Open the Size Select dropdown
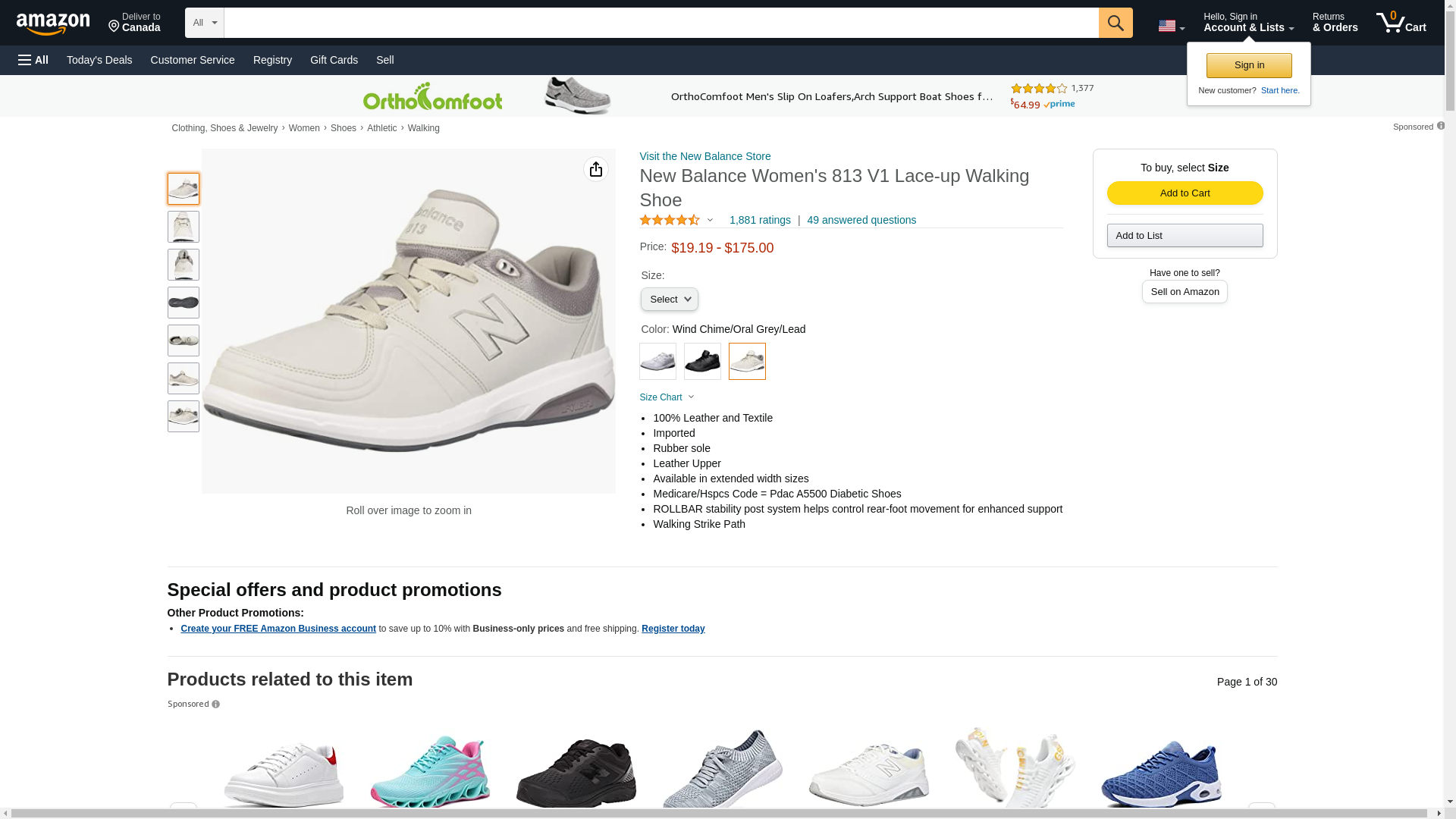 coord(669,300)
